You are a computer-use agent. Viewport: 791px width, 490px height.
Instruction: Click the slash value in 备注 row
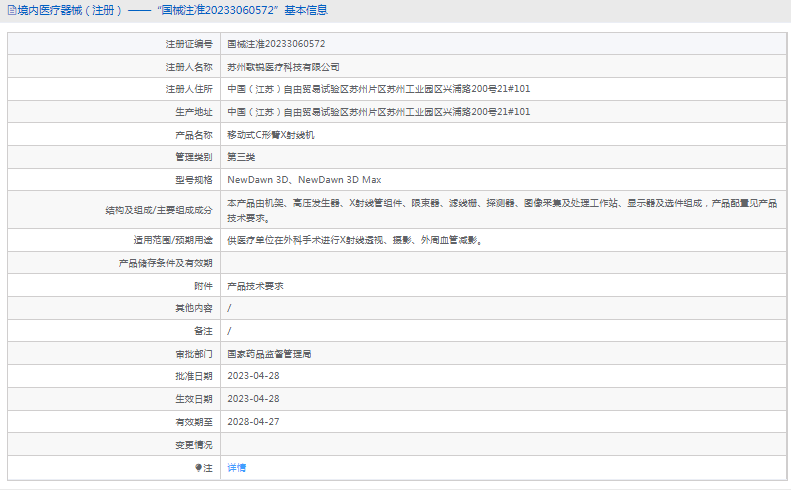(x=229, y=331)
